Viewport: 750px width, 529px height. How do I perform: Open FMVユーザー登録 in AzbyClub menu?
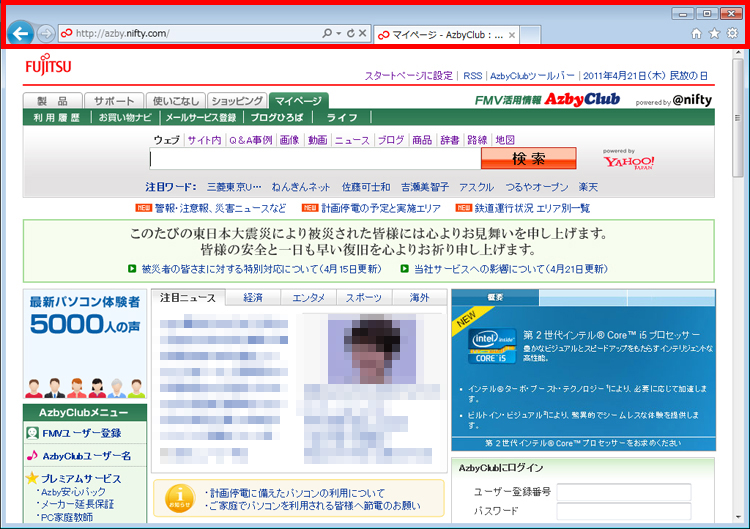[x=82, y=433]
